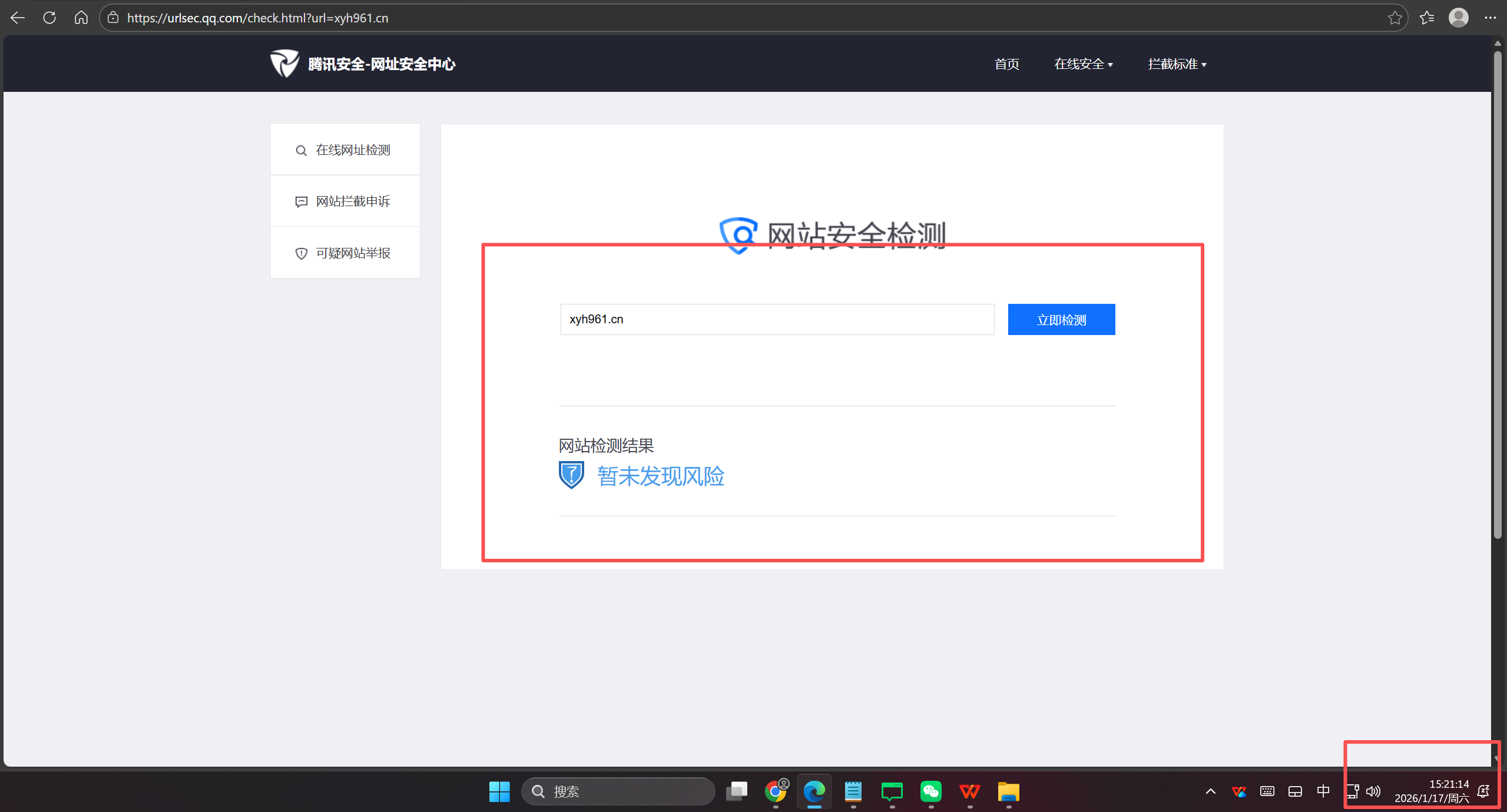The image size is (1507, 812).
Task: Open File Explorer from taskbar
Action: (x=1008, y=791)
